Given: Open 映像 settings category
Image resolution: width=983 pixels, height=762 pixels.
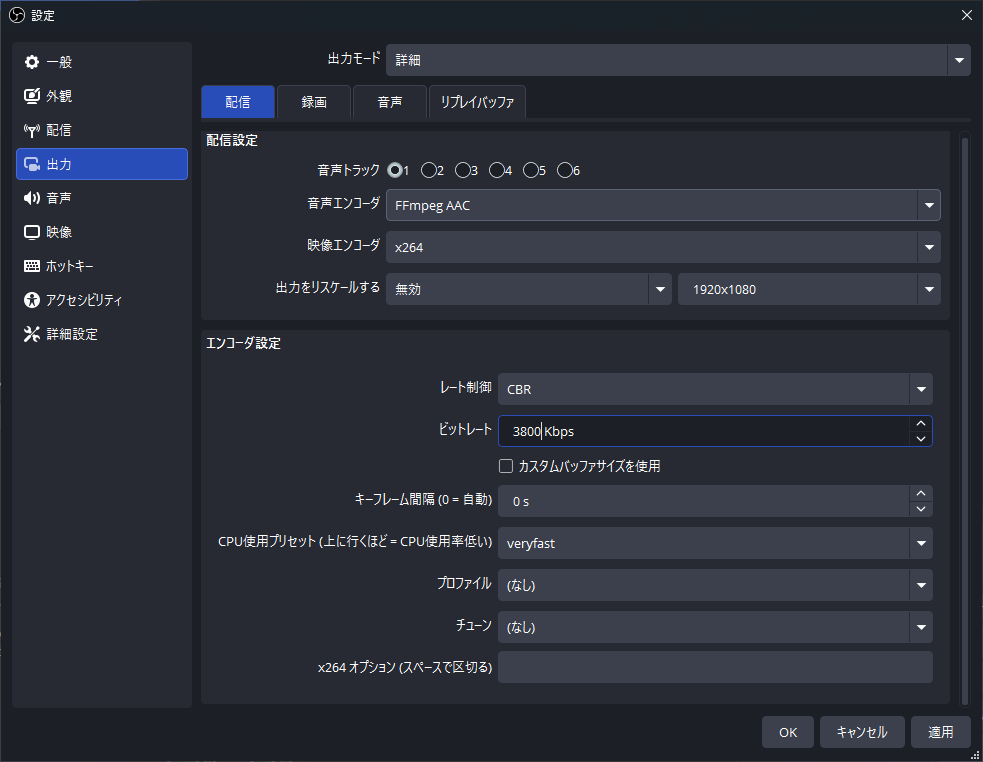Looking at the screenshot, I should tap(102, 232).
